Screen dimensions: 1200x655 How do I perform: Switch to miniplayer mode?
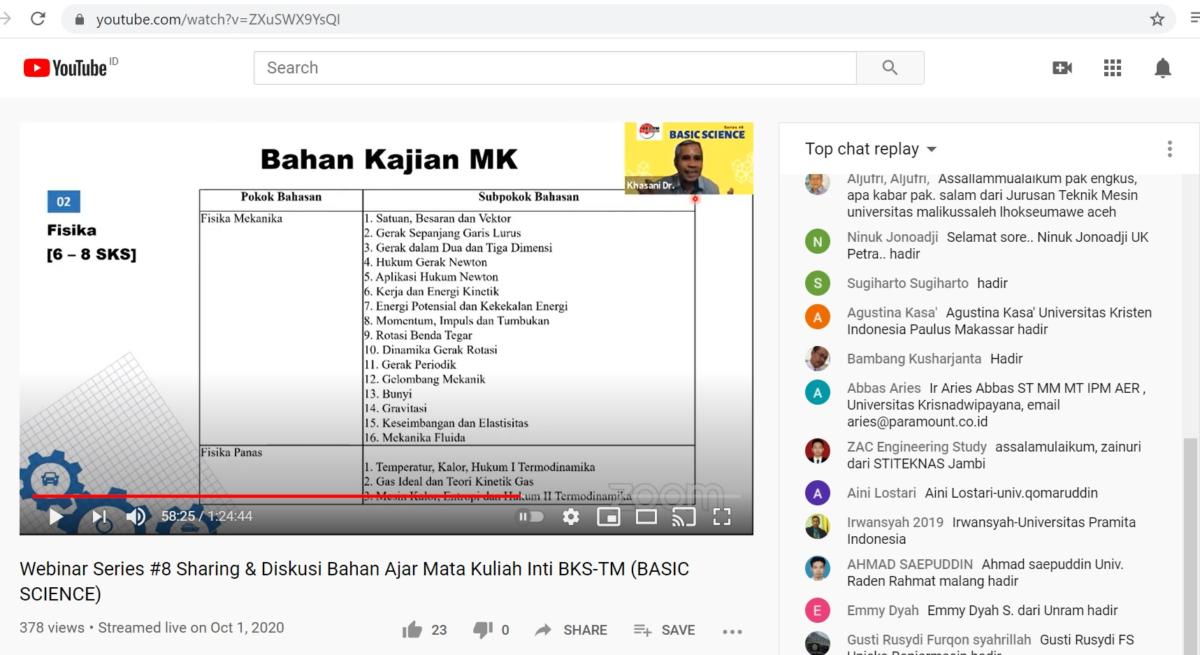608,517
